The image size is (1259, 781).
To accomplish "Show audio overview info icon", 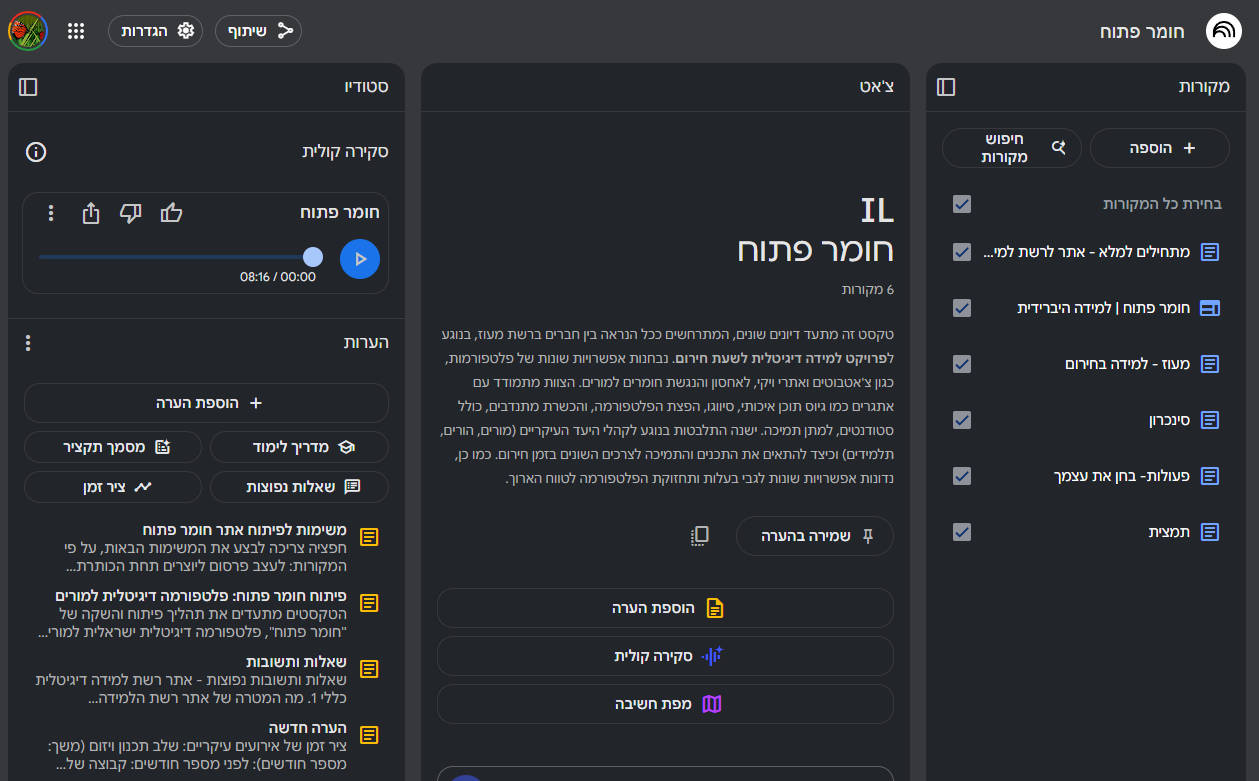I will click(x=36, y=152).
